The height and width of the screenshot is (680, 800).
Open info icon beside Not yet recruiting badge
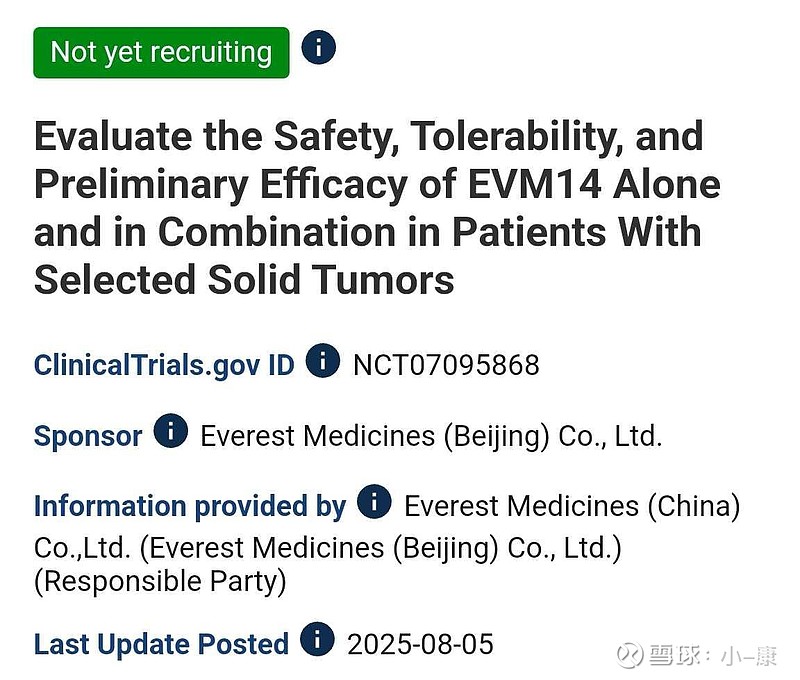tap(318, 47)
